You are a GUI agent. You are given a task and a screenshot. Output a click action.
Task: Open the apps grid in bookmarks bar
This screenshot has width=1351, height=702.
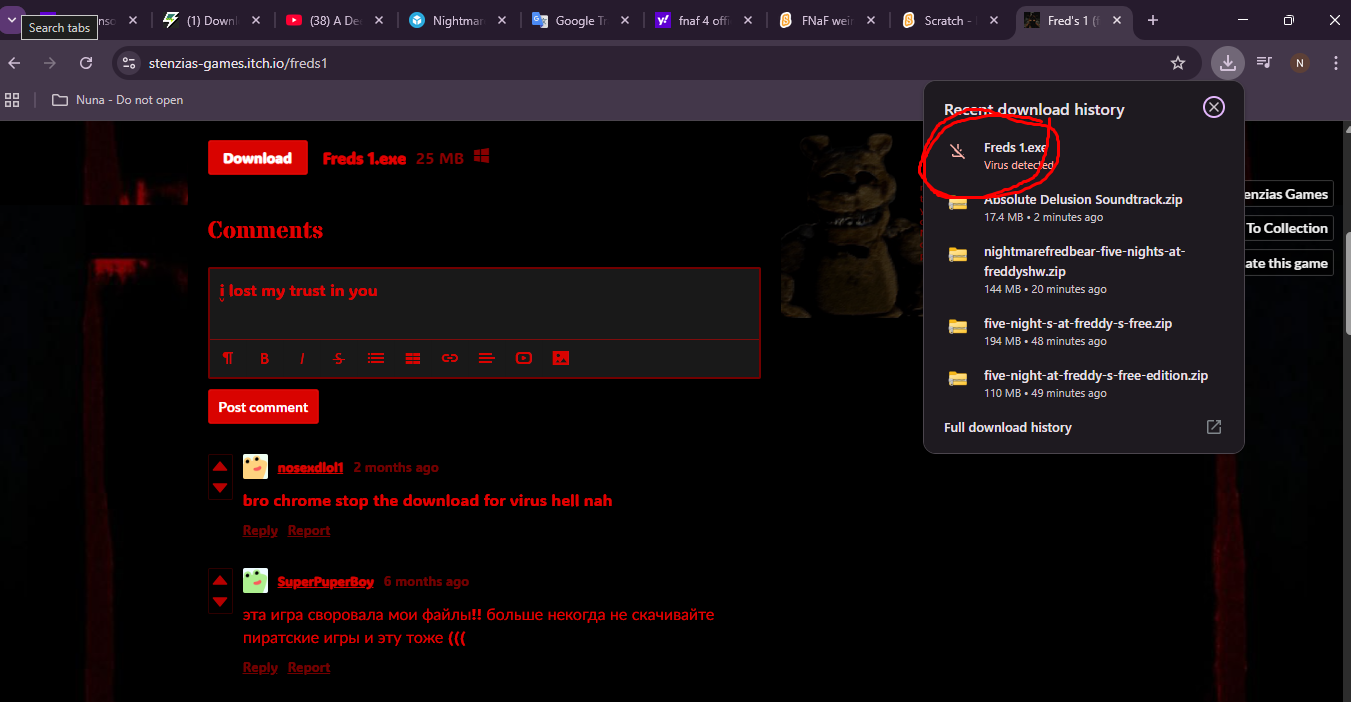[x=13, y=100]
